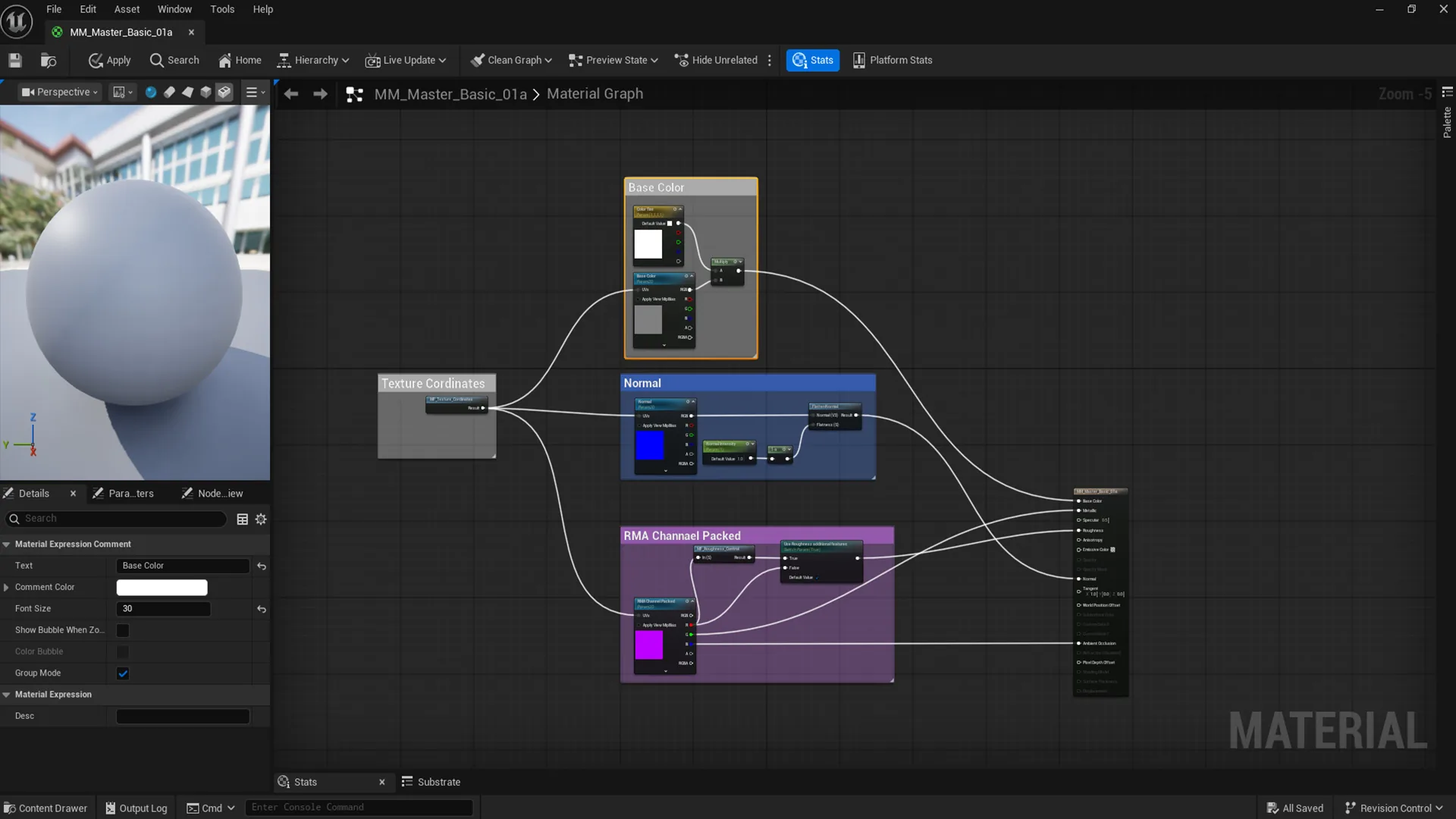Click the Save material icon
The image size is (1456, 819).
point(15,60)
